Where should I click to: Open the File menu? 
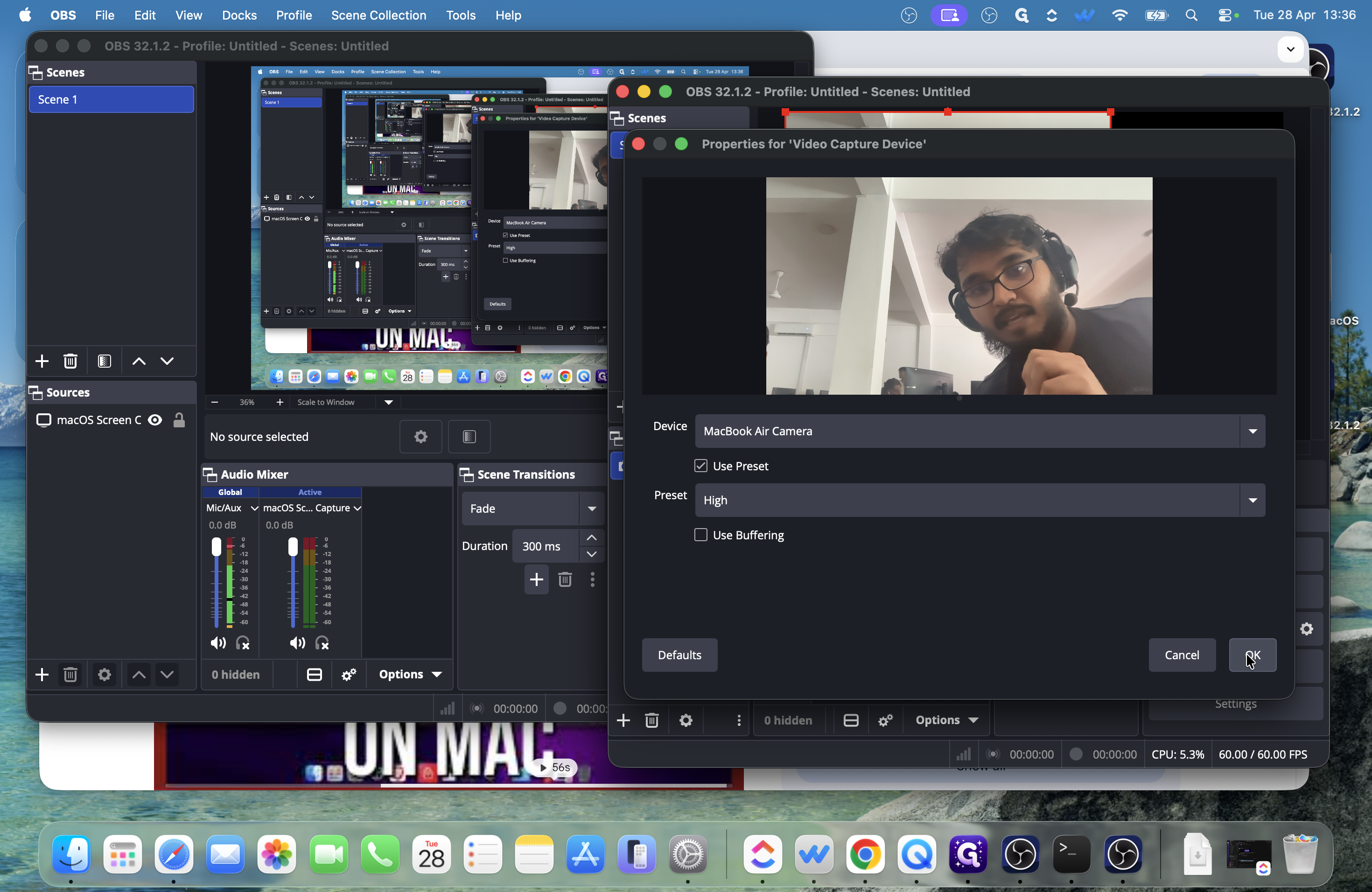point(105,15)
